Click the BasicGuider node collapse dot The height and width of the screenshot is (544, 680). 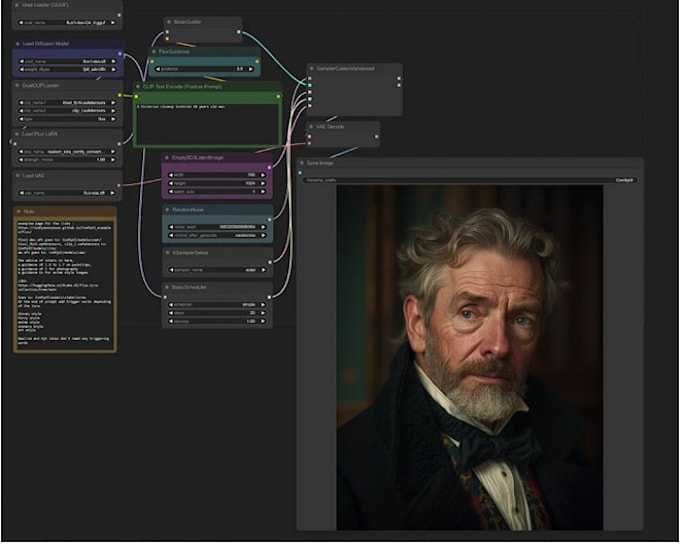pos(169,21)
